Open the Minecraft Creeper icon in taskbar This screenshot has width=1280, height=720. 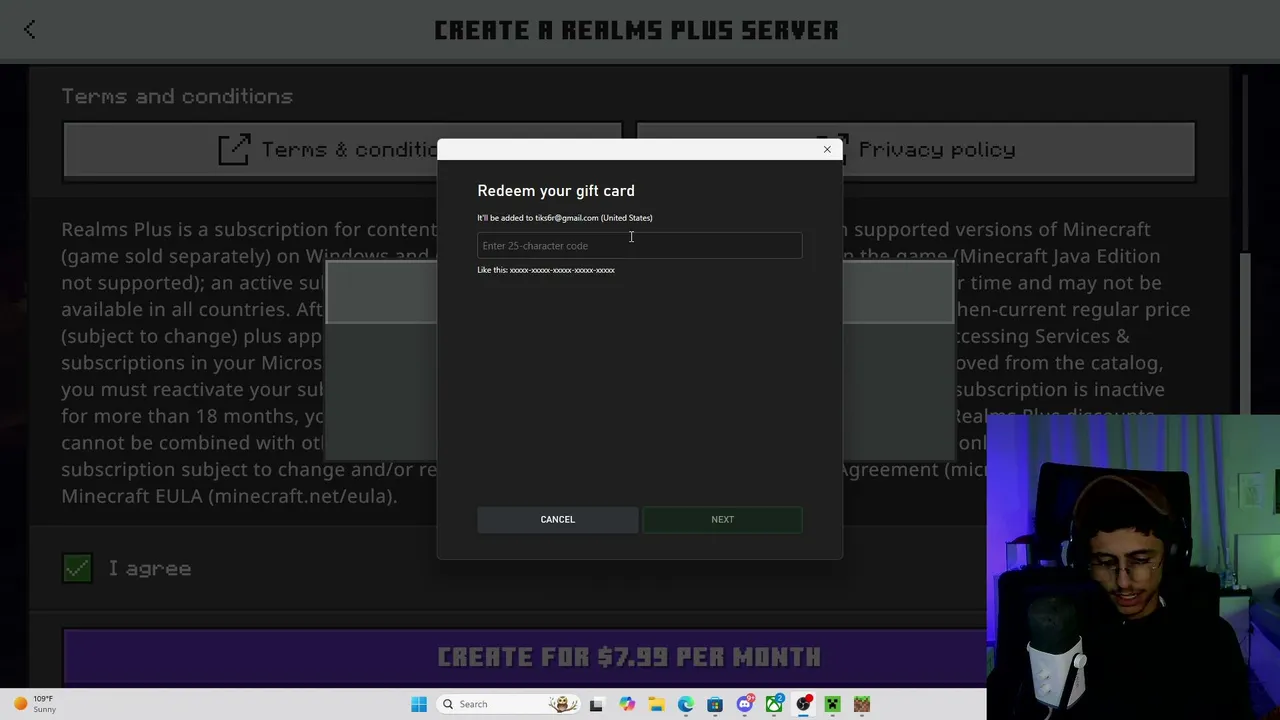click(833, 704)
